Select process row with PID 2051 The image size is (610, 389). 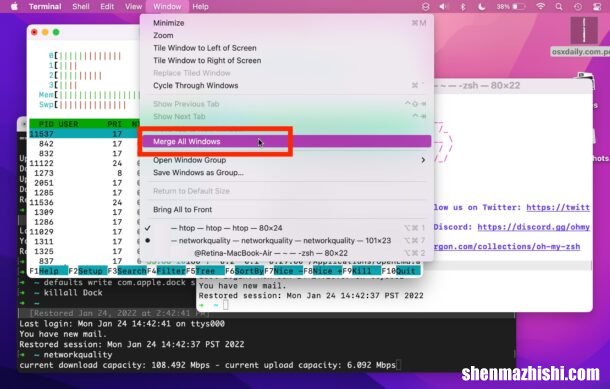point(84,183)
